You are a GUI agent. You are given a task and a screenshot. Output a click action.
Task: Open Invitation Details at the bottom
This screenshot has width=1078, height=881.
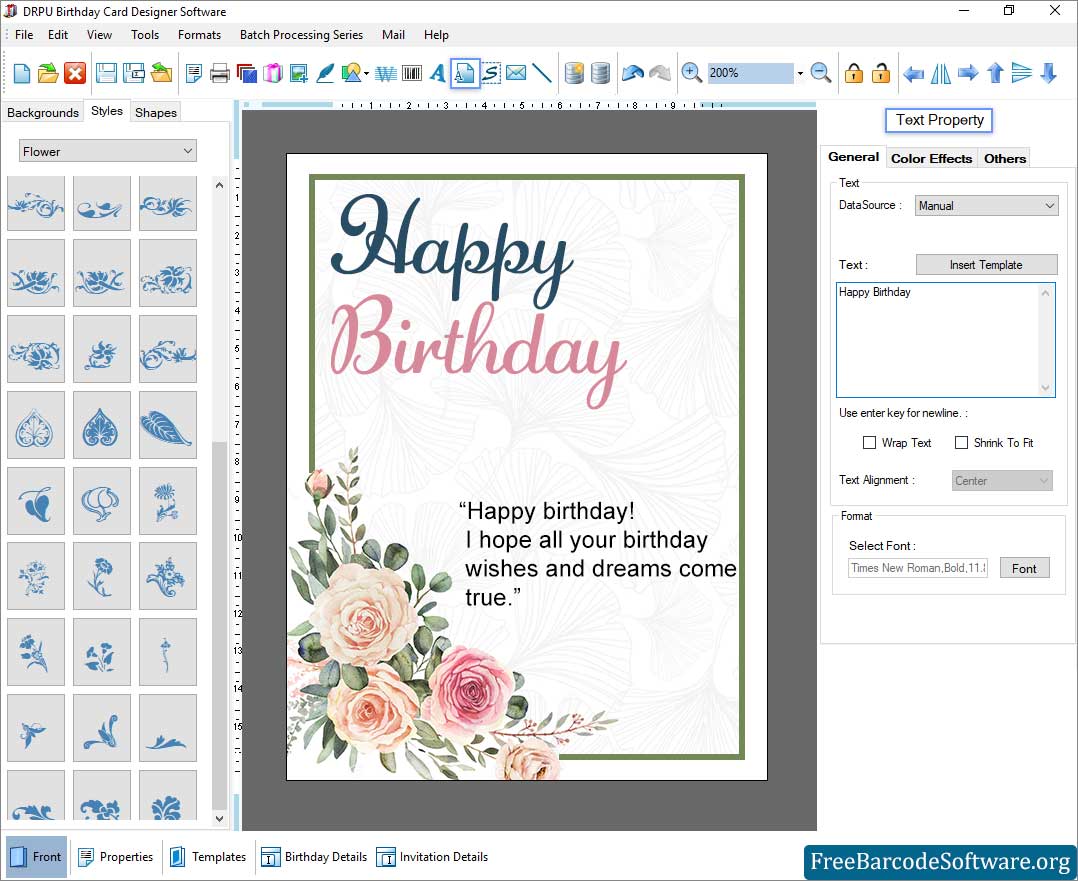tap(432, 857)
